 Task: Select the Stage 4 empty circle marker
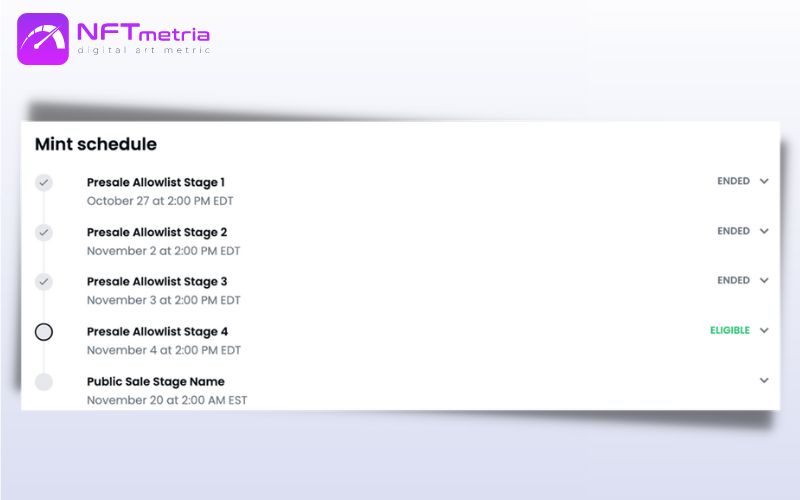(44, 332)
